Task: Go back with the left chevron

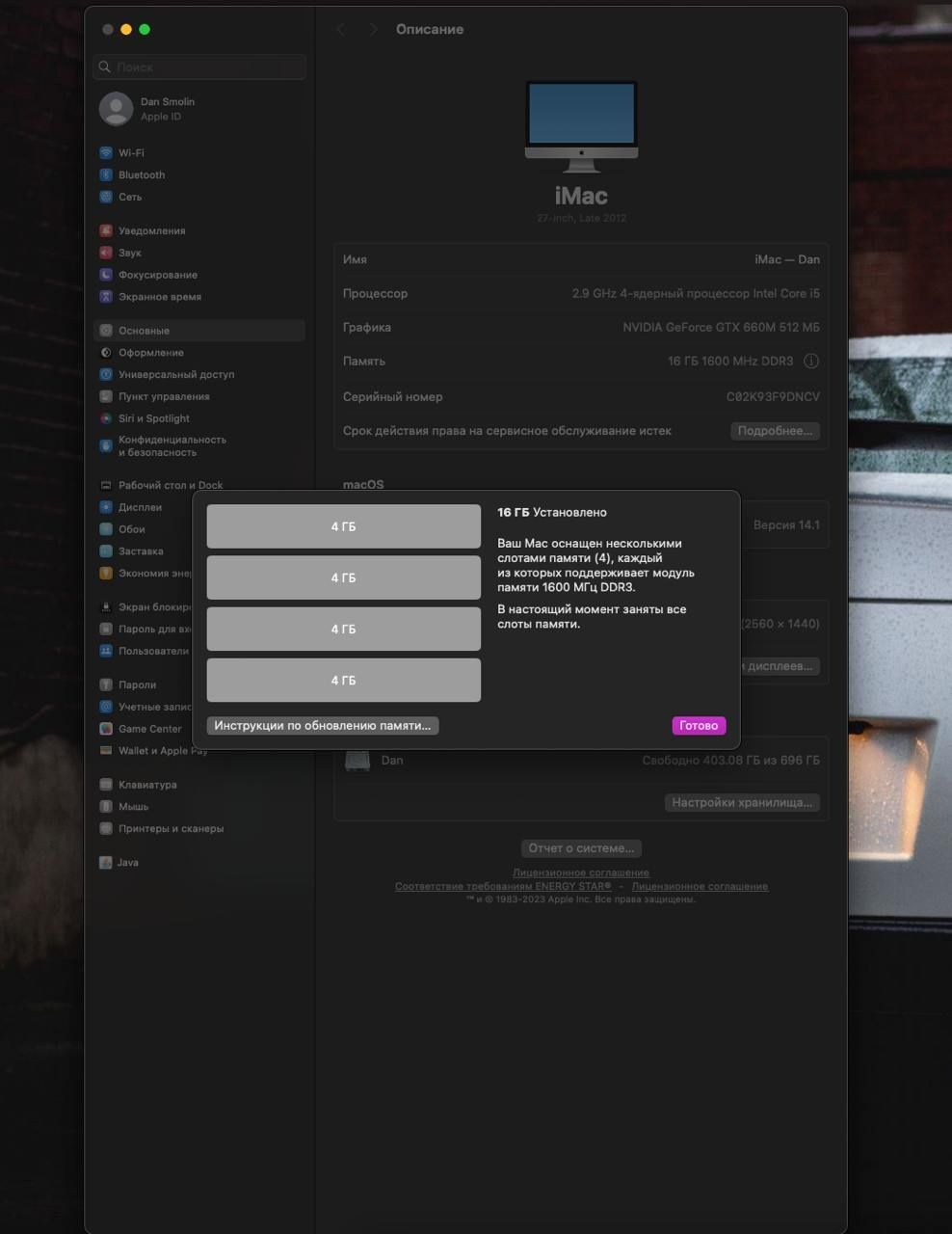Action: coord(341,30)
